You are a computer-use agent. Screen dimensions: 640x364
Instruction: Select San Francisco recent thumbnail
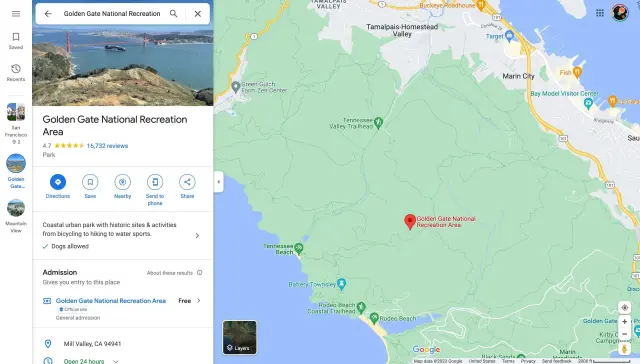16,112
